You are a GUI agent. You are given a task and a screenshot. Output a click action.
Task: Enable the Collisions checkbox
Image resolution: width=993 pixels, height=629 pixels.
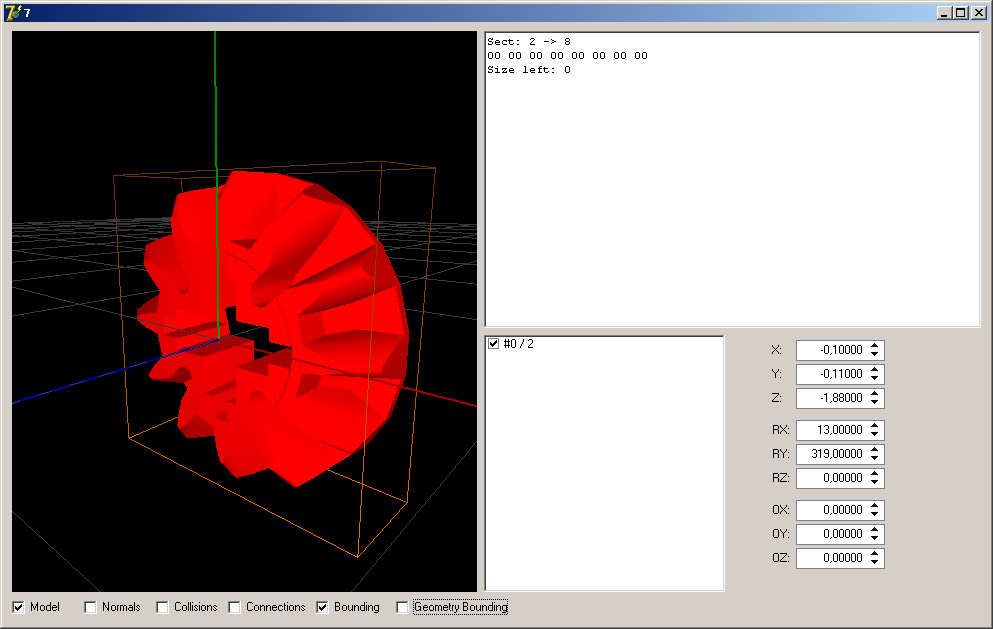point(163,607)
